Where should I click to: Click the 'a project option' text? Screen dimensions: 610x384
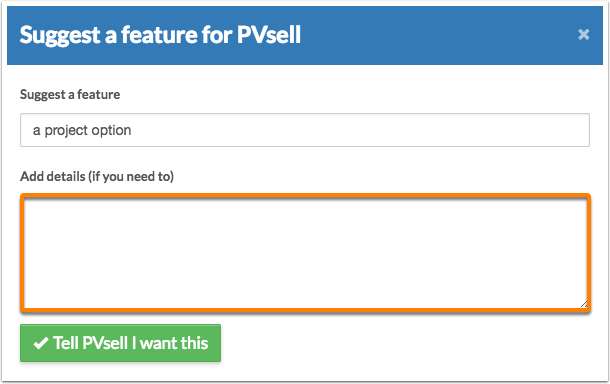pos(82,130)
